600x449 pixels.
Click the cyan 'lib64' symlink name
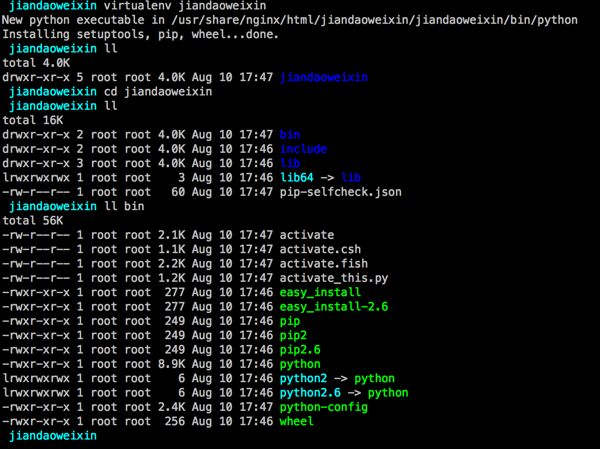pyautogui.click(x=297, y=178)
